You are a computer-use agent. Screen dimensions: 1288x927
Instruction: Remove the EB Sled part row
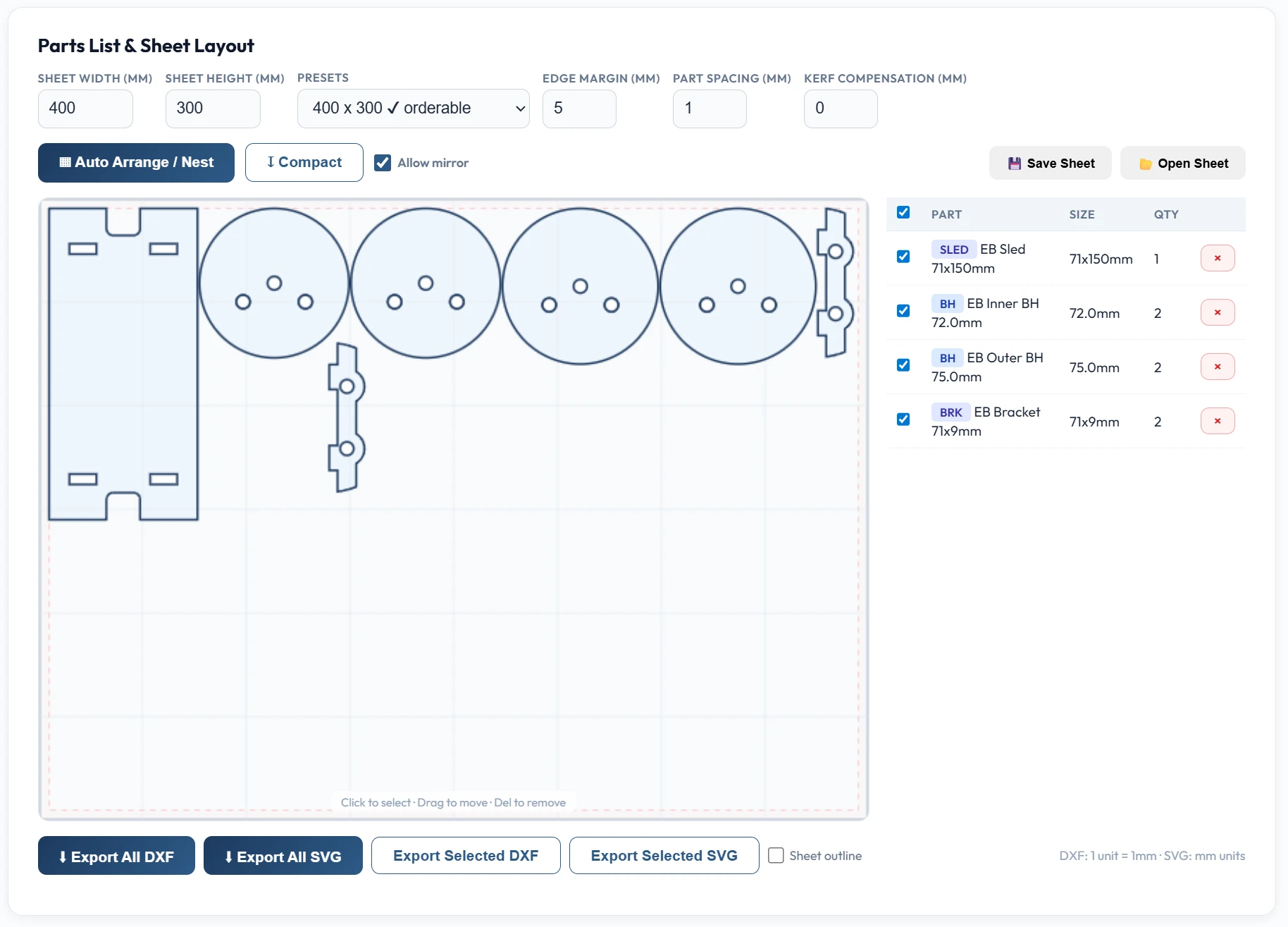[x=1217, y=258]
